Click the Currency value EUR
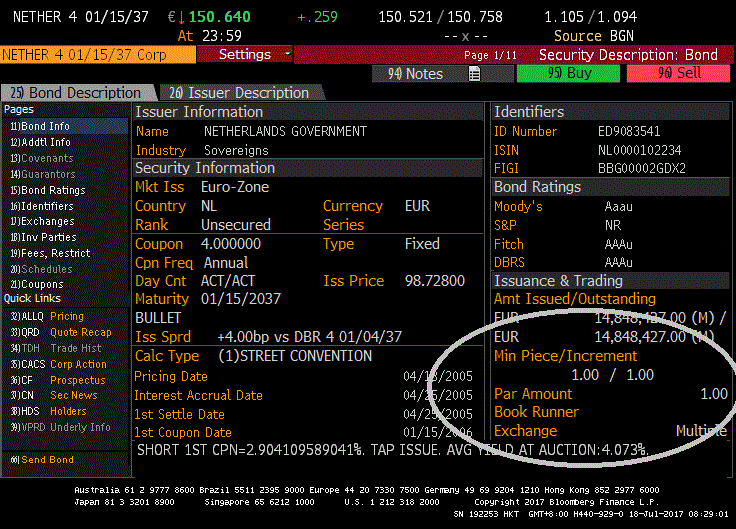 point(417,206)
